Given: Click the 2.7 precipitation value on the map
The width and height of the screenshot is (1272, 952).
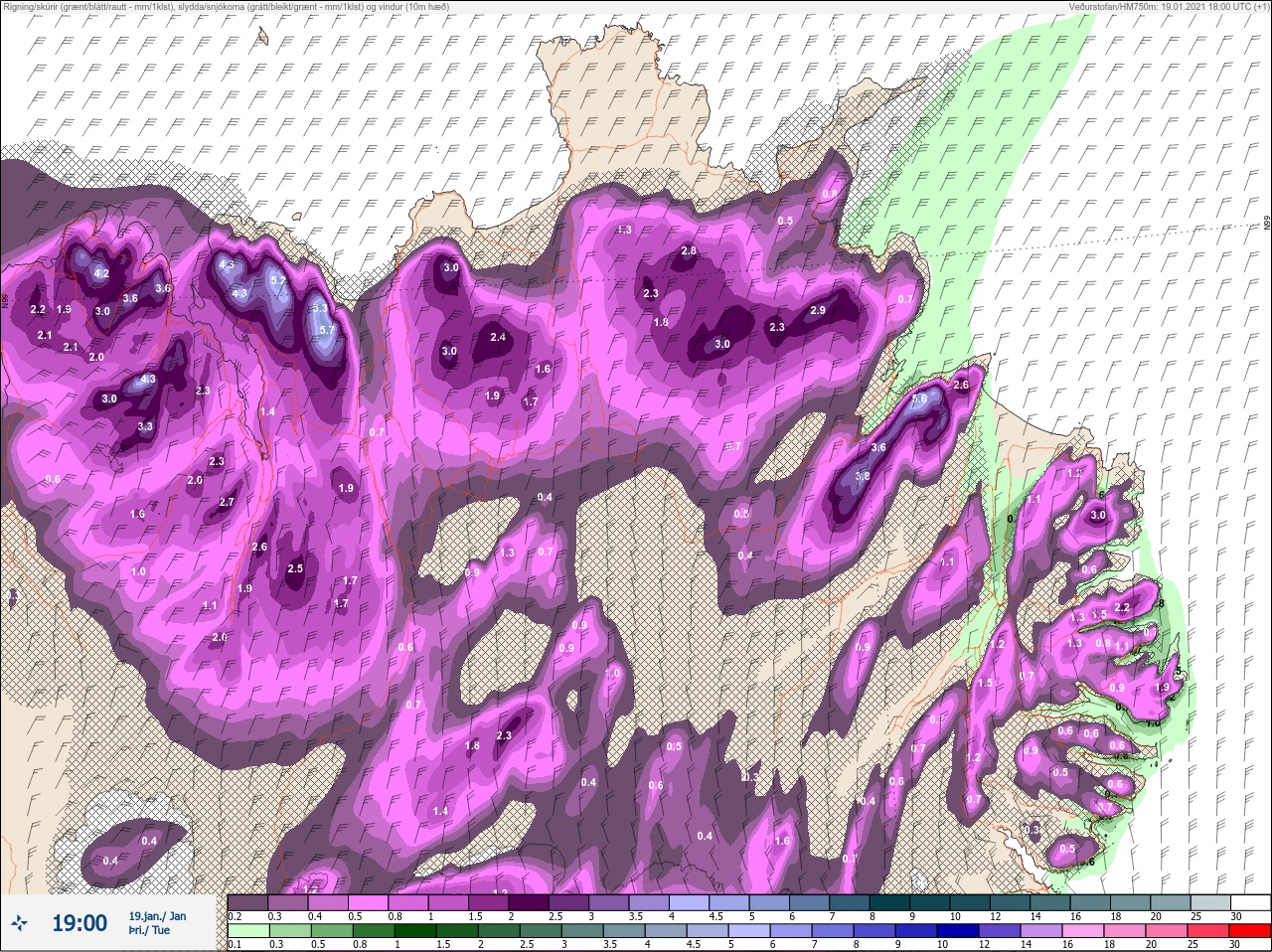Looking at the screenshot, I should coord(227,502).
